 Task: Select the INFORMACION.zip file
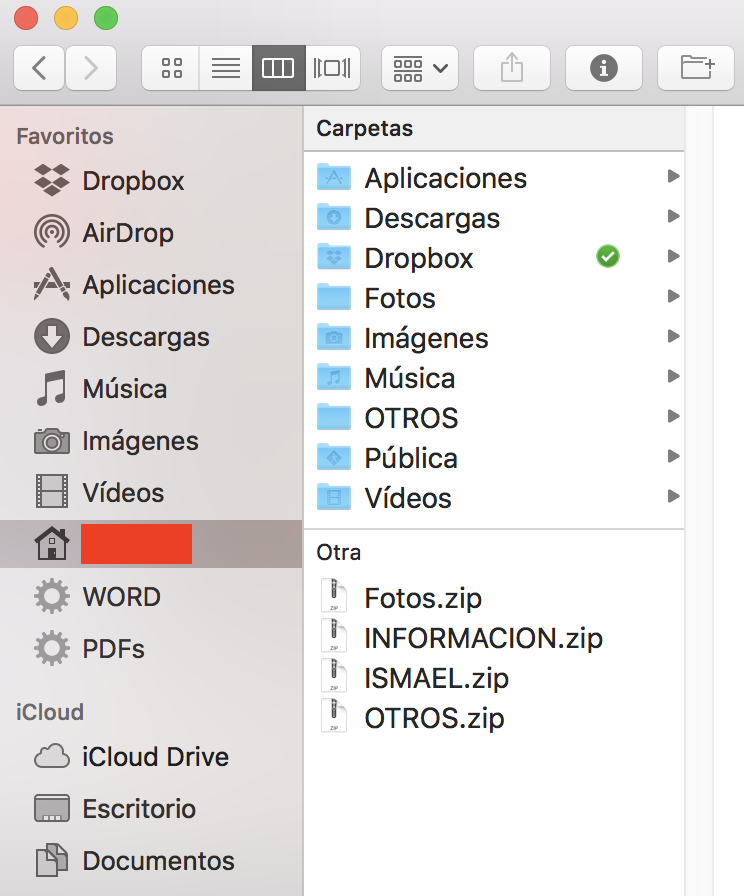483,638
